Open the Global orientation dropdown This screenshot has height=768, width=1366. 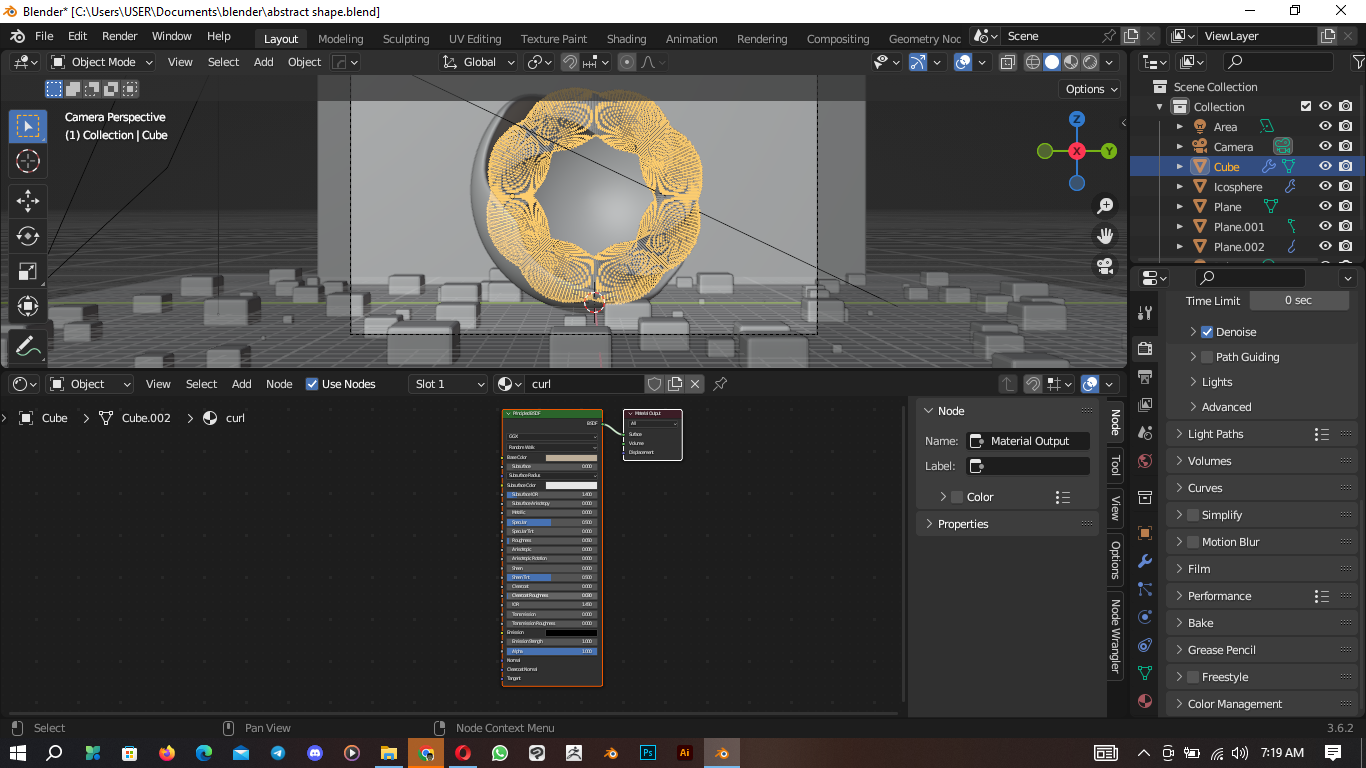[479, 62]
